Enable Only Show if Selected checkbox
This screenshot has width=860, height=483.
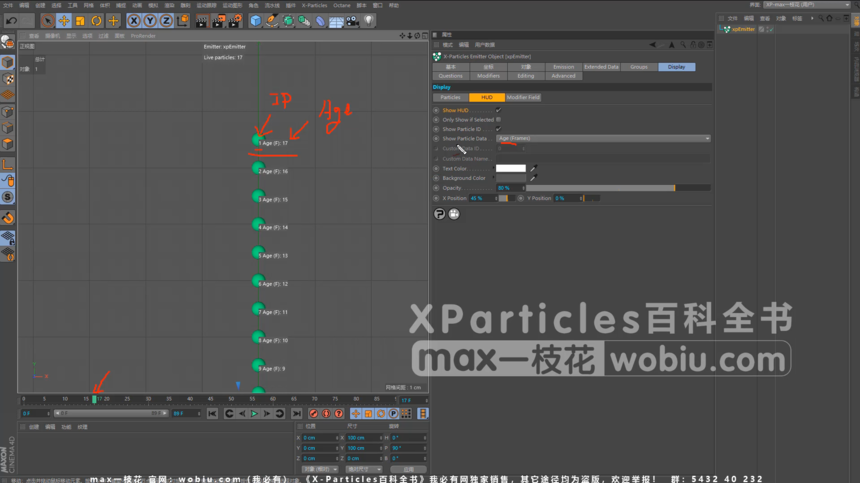click(x=499, y=120)
